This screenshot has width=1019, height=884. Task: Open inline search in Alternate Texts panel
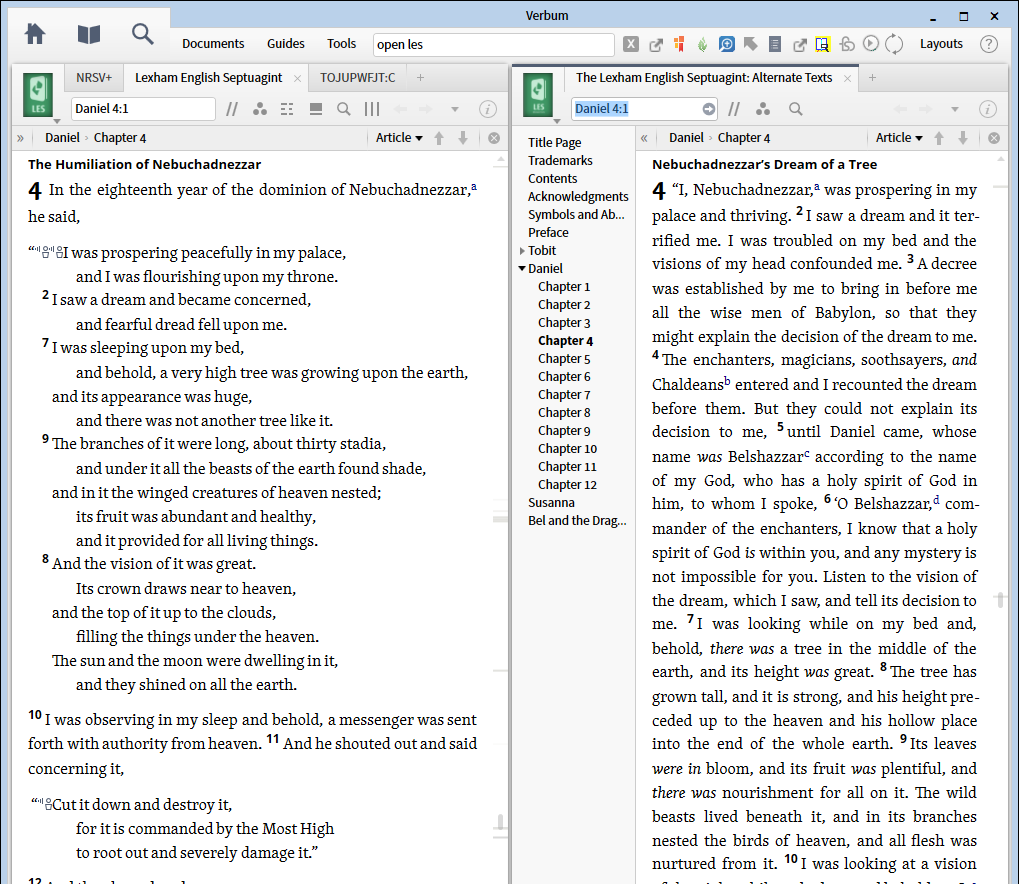[795, 109]
